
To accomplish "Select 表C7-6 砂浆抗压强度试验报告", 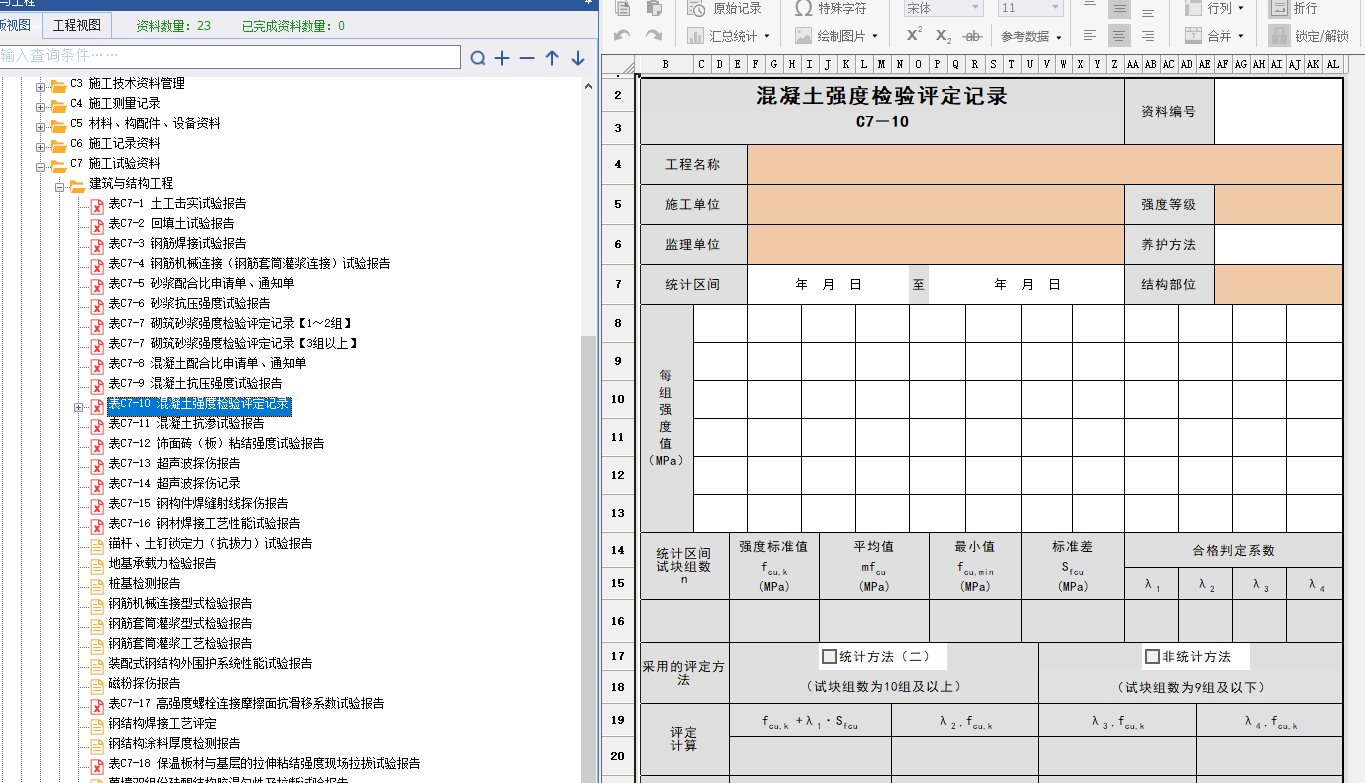I will click(190, 304).
